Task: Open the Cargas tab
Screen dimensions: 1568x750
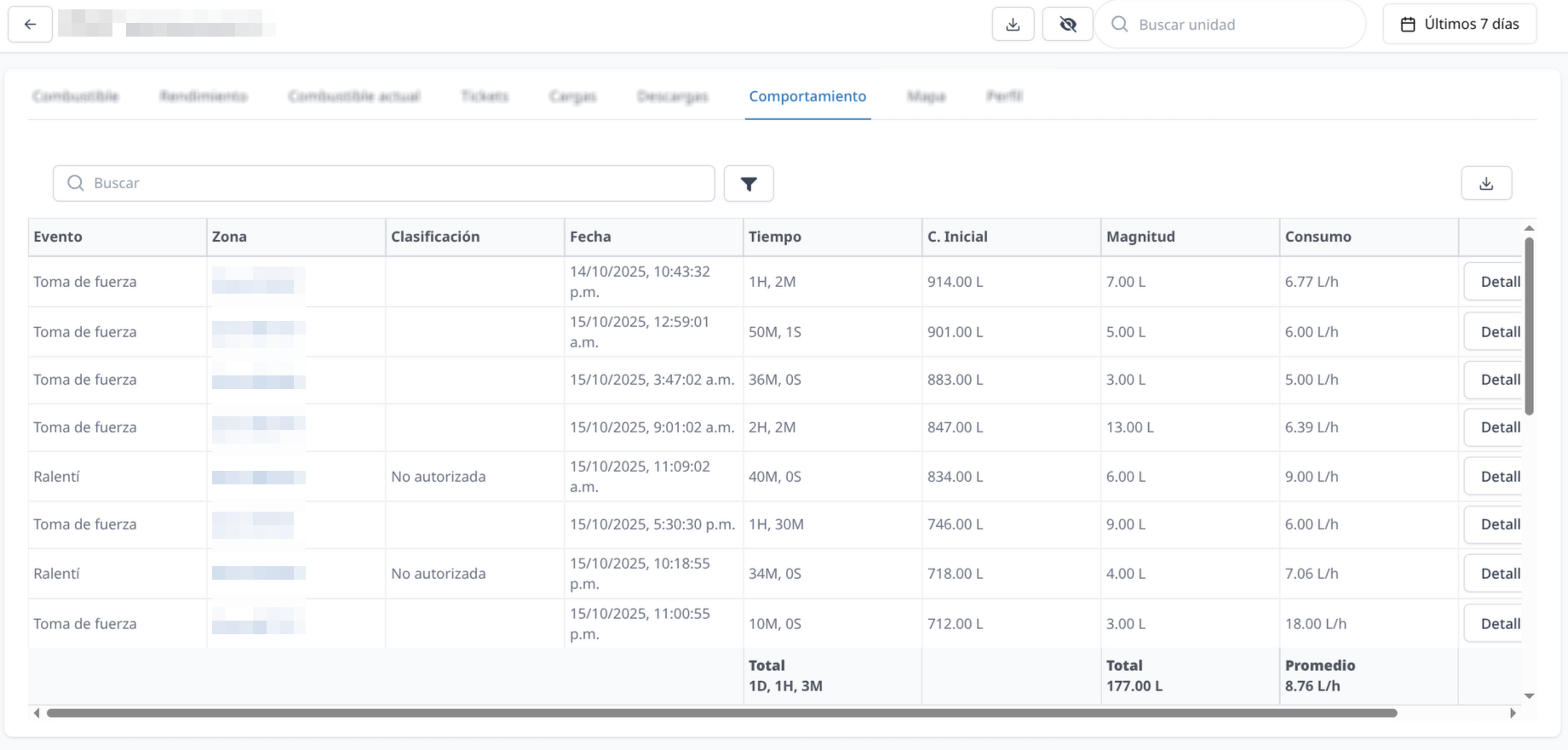Action: coord(573,96)
